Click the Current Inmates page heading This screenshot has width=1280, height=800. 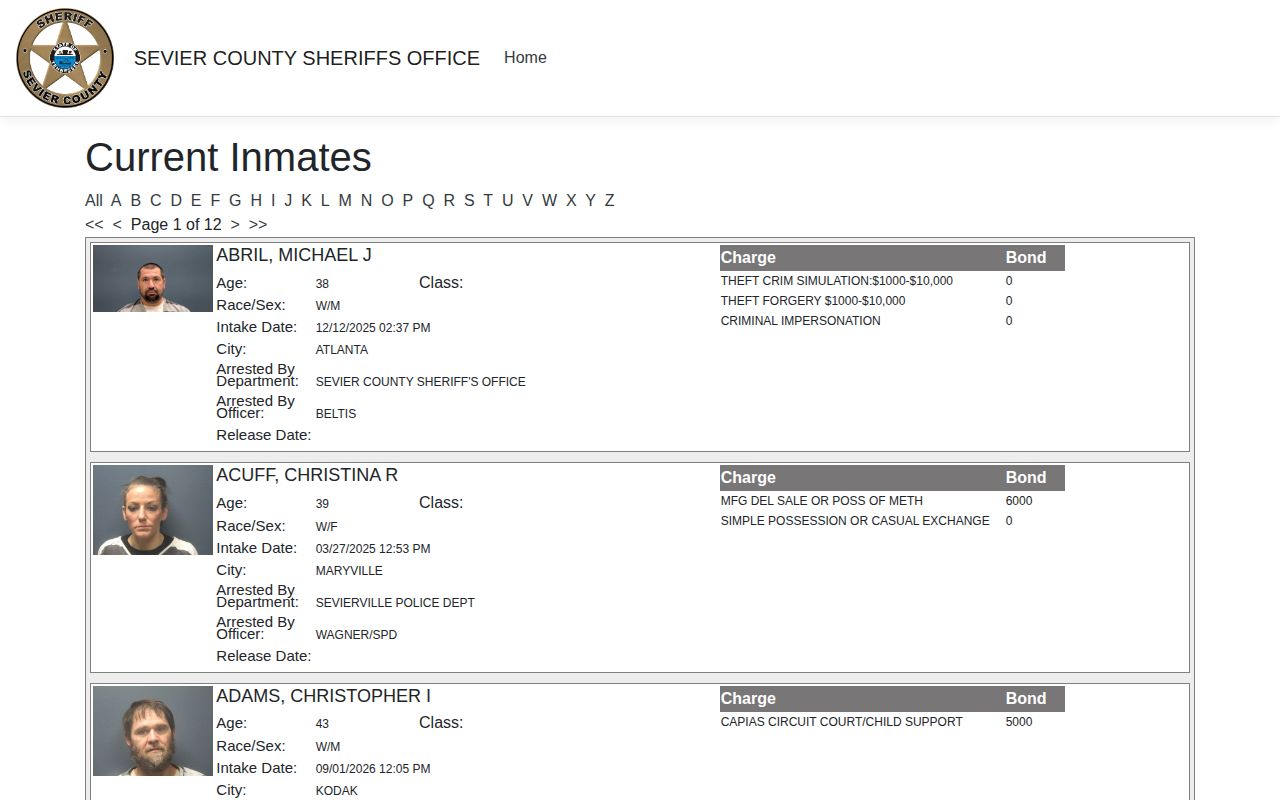(x=228, y=158)
